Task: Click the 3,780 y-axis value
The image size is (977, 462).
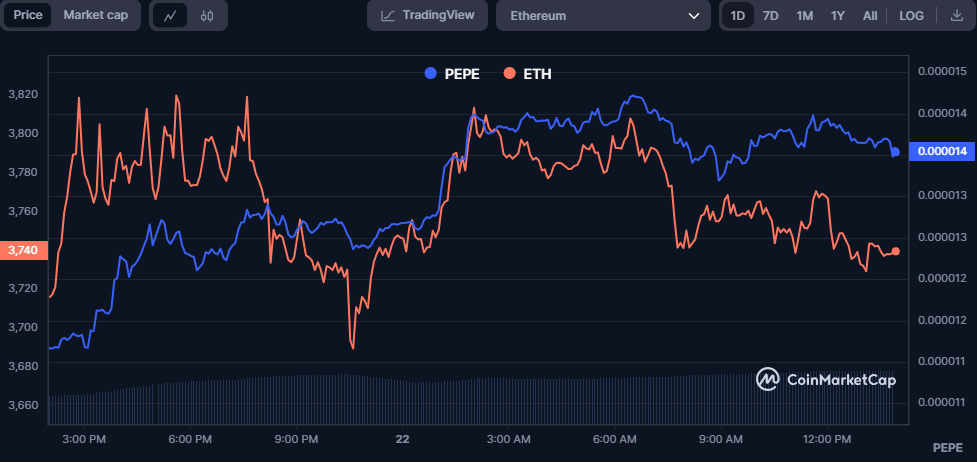Action: pos(23,171)
